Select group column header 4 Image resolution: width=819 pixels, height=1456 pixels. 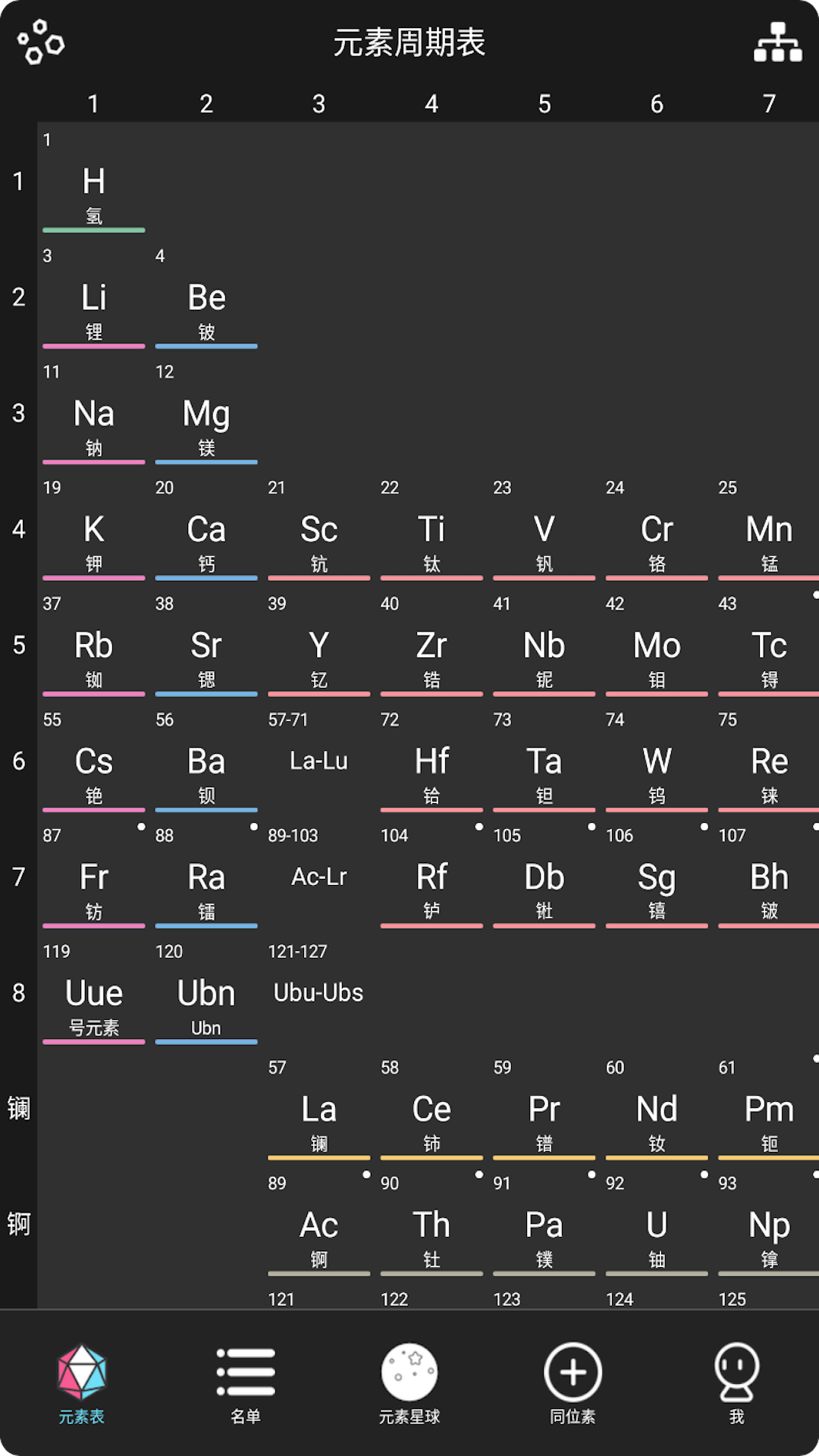point(431,104)
